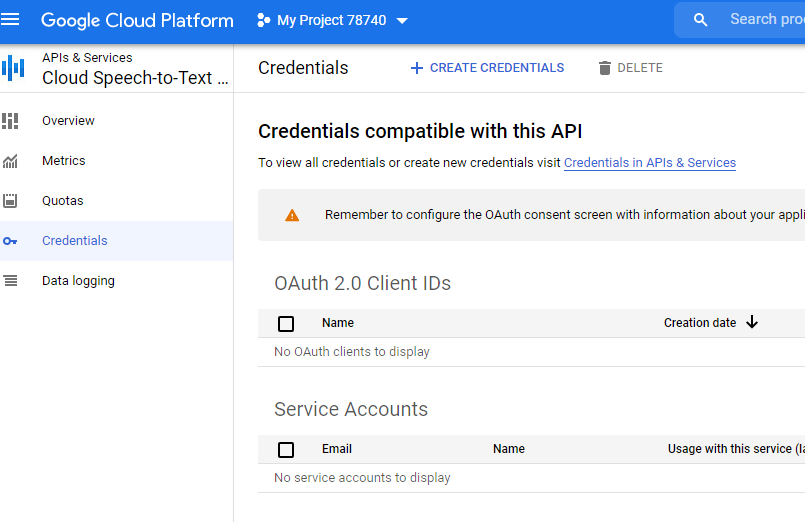Screen dimensions: 805x522
Task: Click CREATE CREDENTIALS button
Action: [487, 68]
